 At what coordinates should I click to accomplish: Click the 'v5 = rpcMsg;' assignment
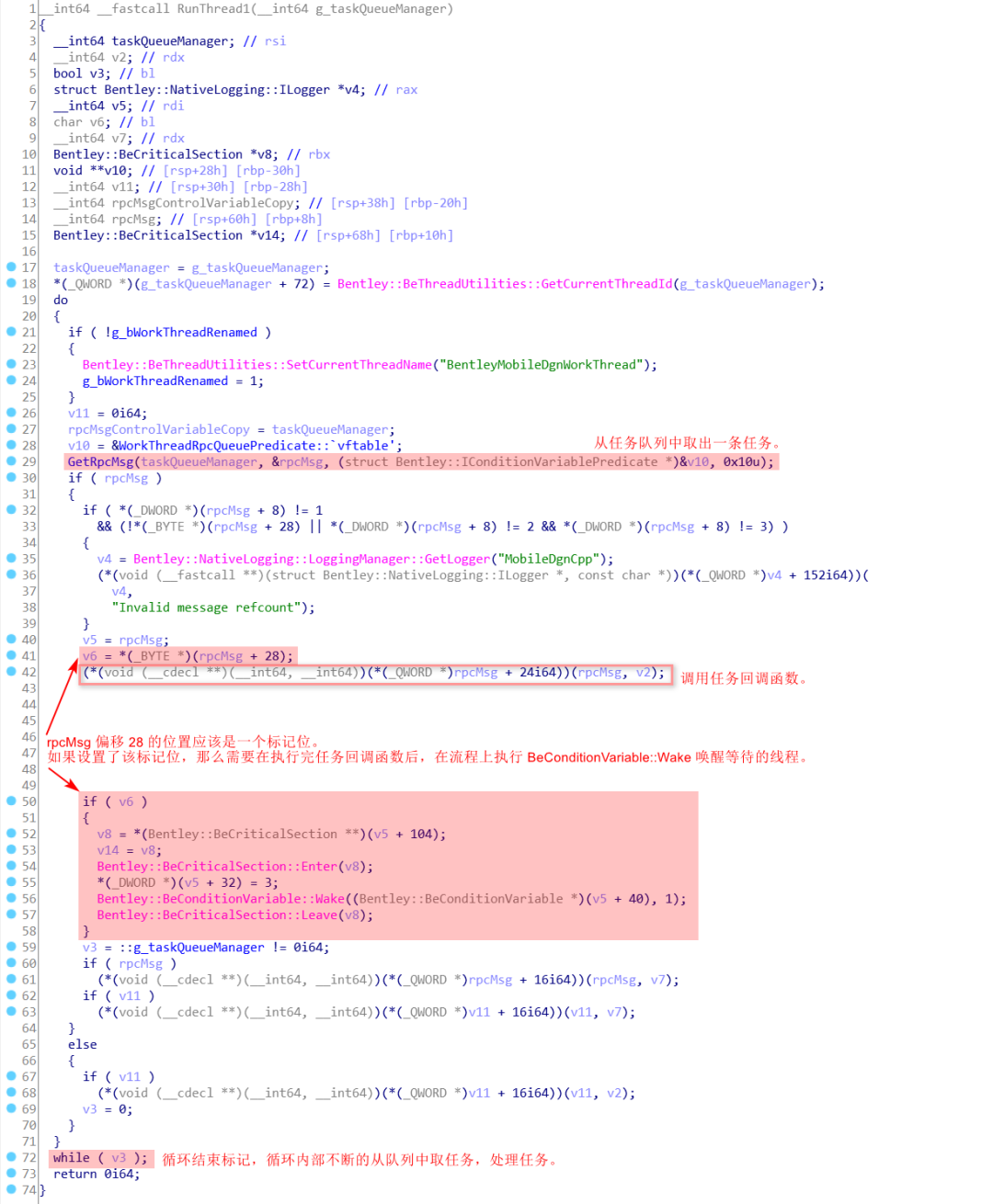126,640
